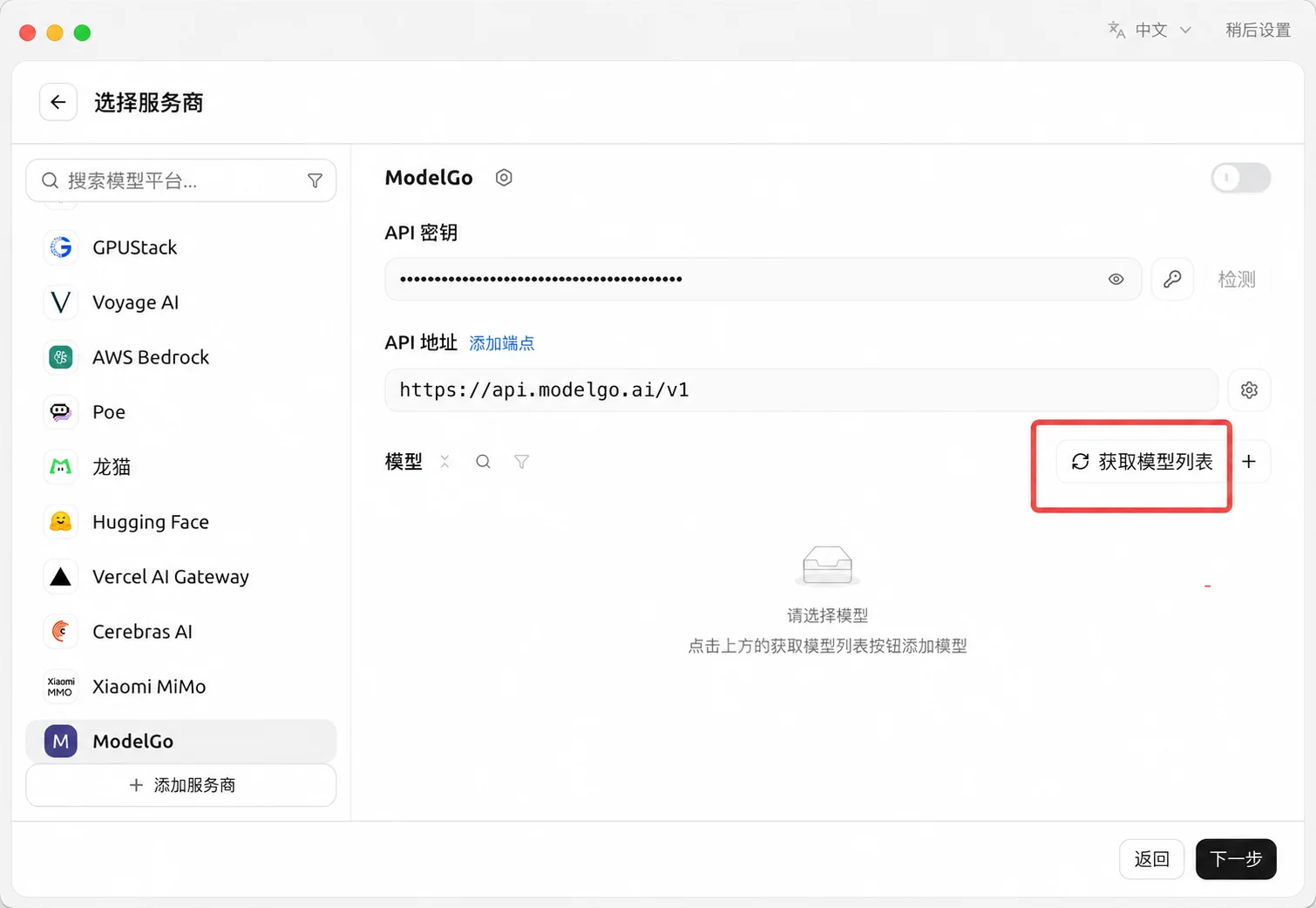1316x908 pixels.
Task: Click the 返回 button
Action: tap(1151, 859)
